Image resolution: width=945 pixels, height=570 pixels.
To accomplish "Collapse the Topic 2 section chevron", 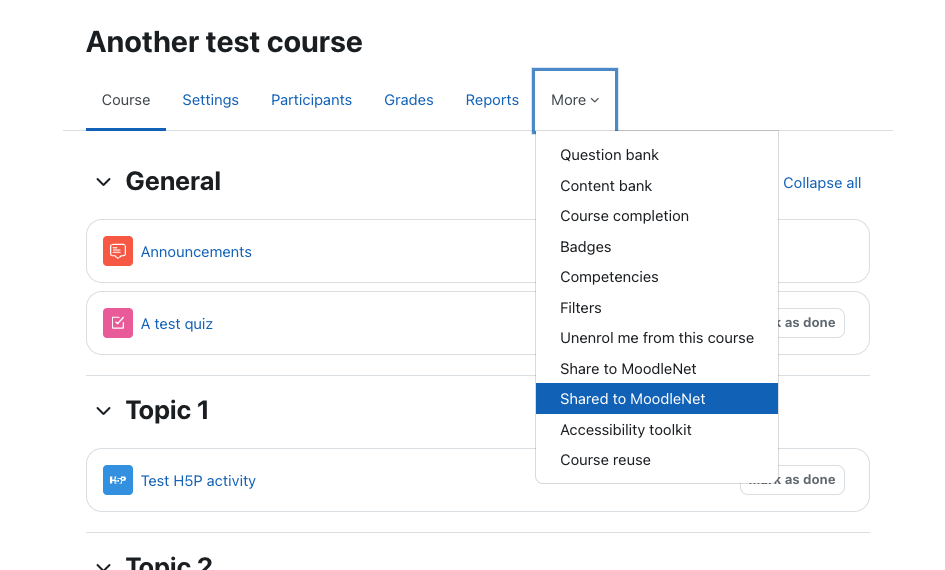I will click(104, 565).
